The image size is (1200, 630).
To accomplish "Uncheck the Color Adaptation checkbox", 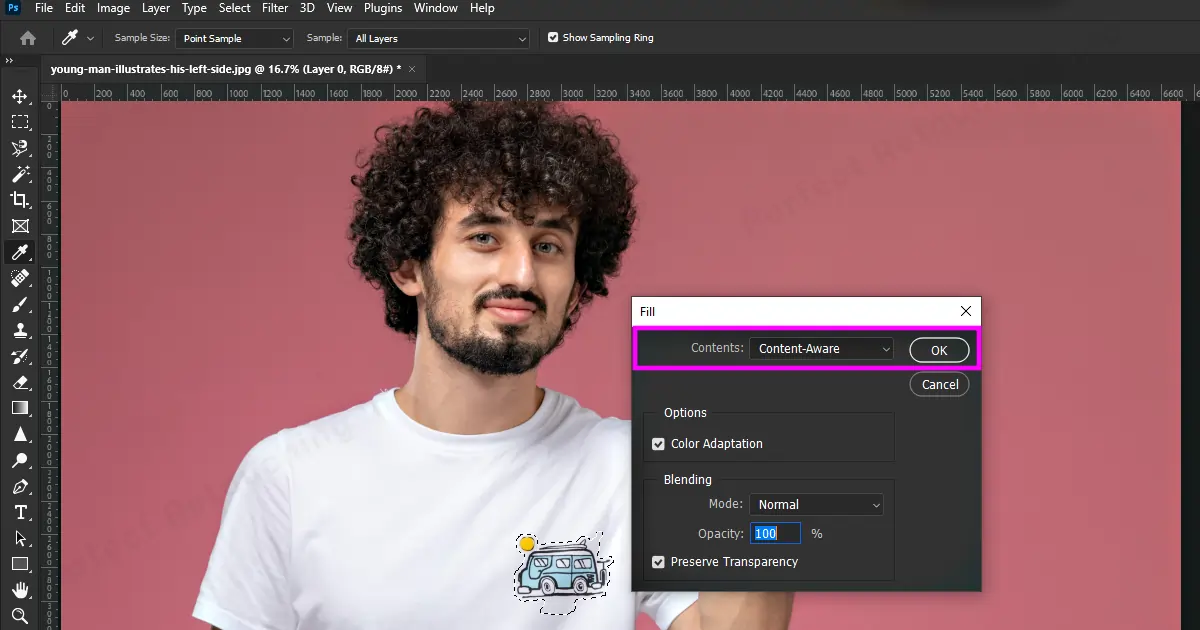I will click(x=658, y=444).
